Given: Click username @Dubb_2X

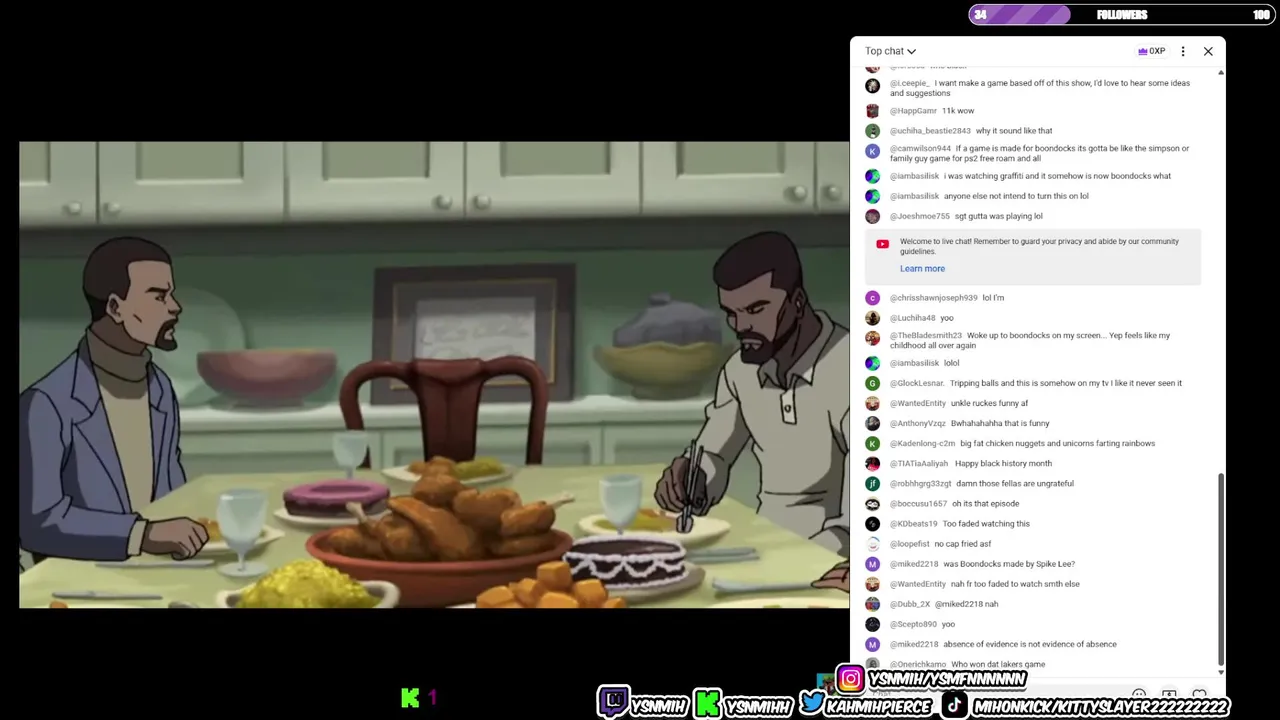Looking at the screenshot, I should [x=910, y=604].
